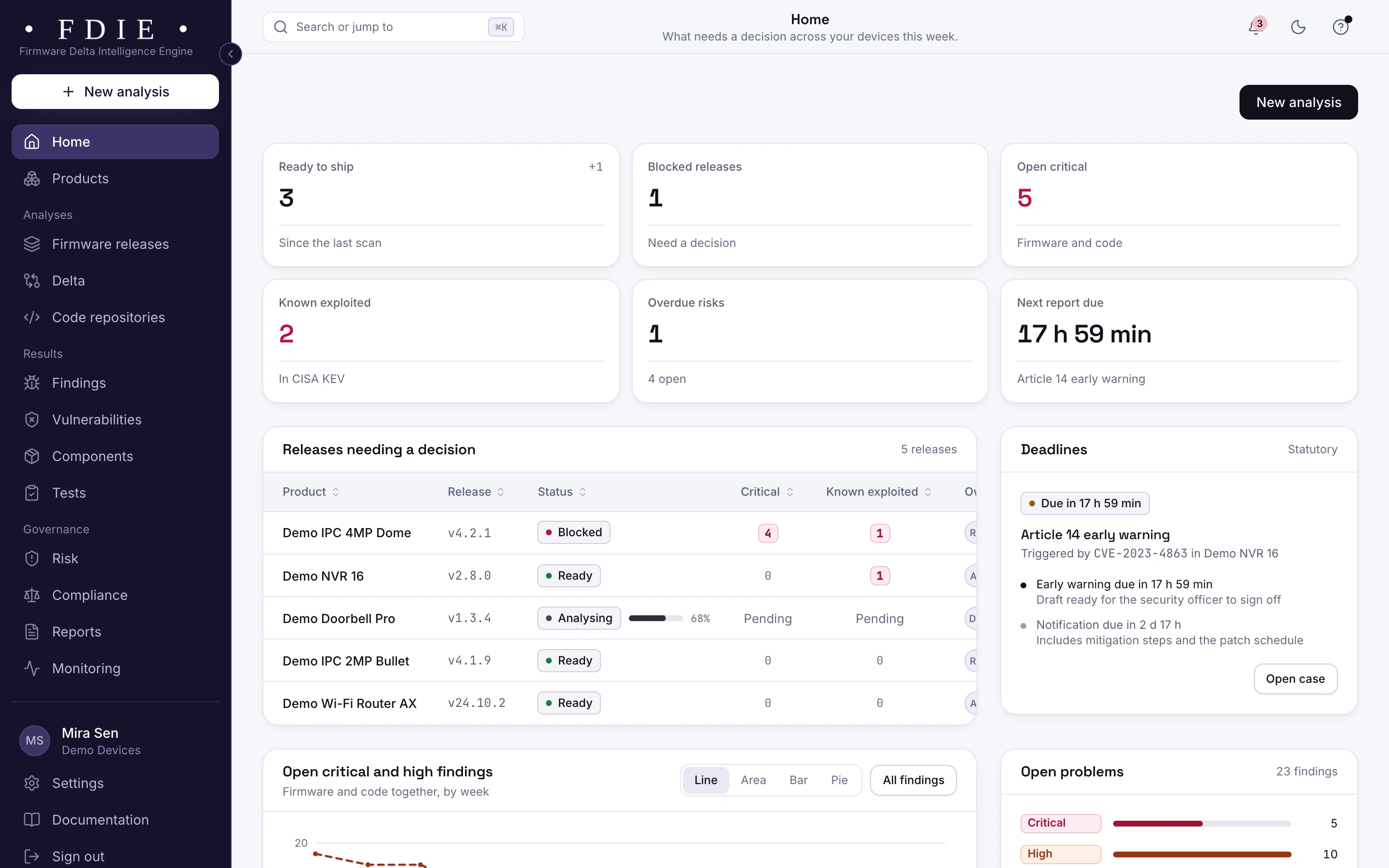Click the All findings button
This screenshot has width=1389, height=868.
pyautogui.click(x=913, y=780)
